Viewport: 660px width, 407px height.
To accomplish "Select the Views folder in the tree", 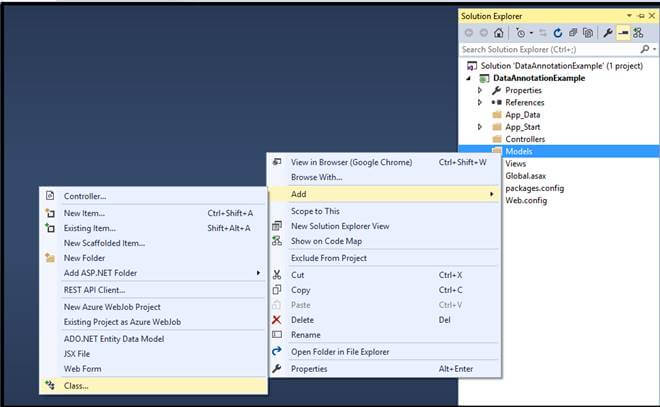I will click(x=516, y=163).
